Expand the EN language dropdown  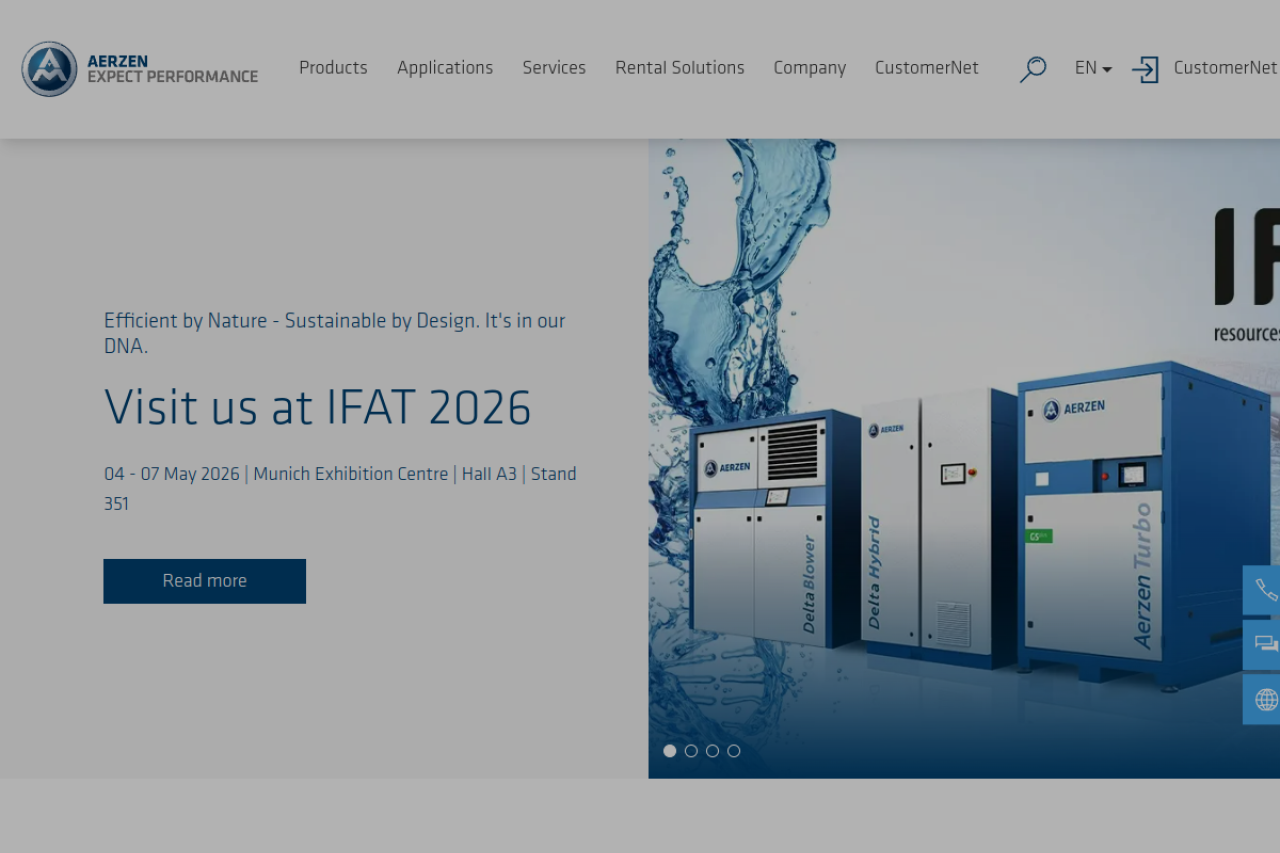(1093, 68)
